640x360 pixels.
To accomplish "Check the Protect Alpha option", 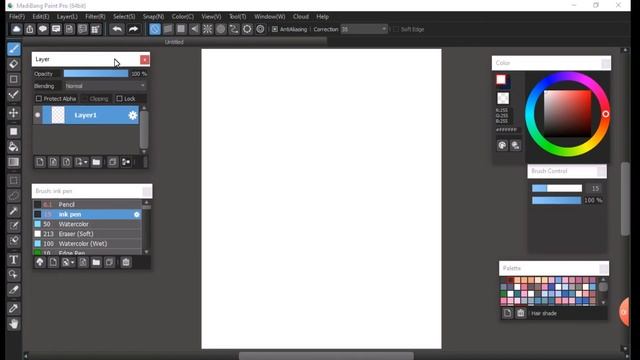I will coord(39,98).
